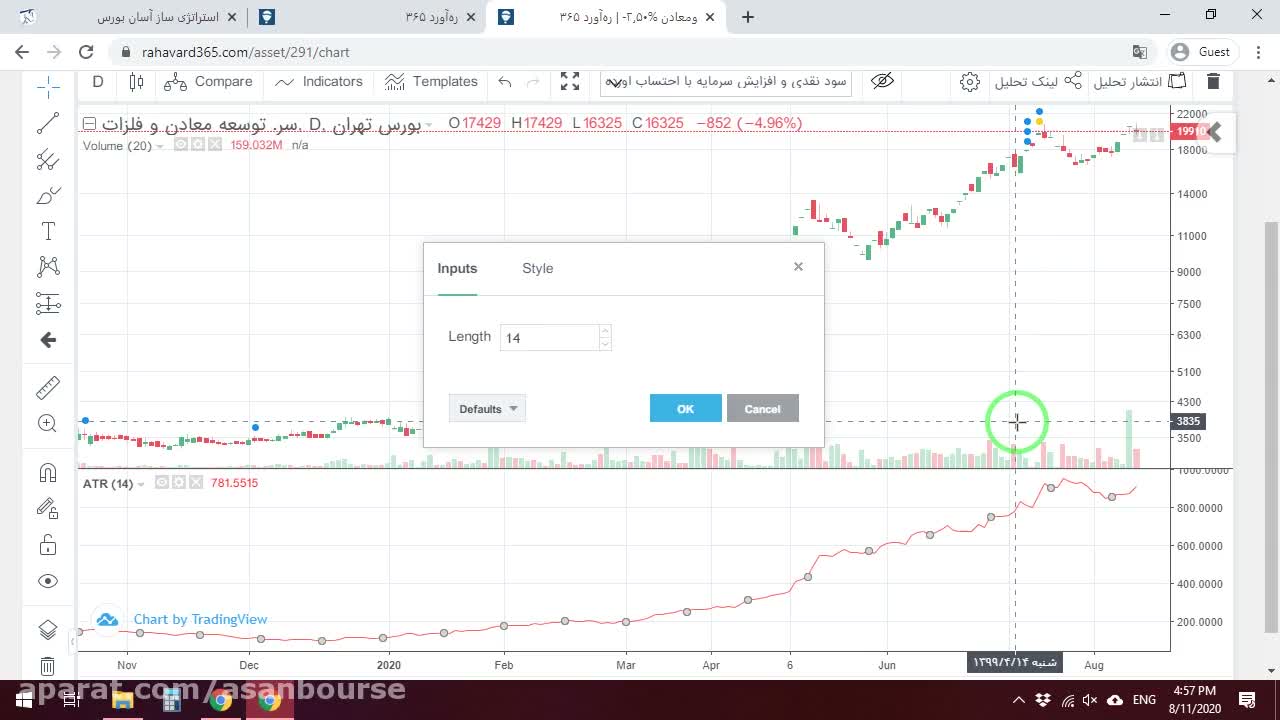
Task: Click remove drawings trash icon in left toolbar
Action: click(48, 666)
